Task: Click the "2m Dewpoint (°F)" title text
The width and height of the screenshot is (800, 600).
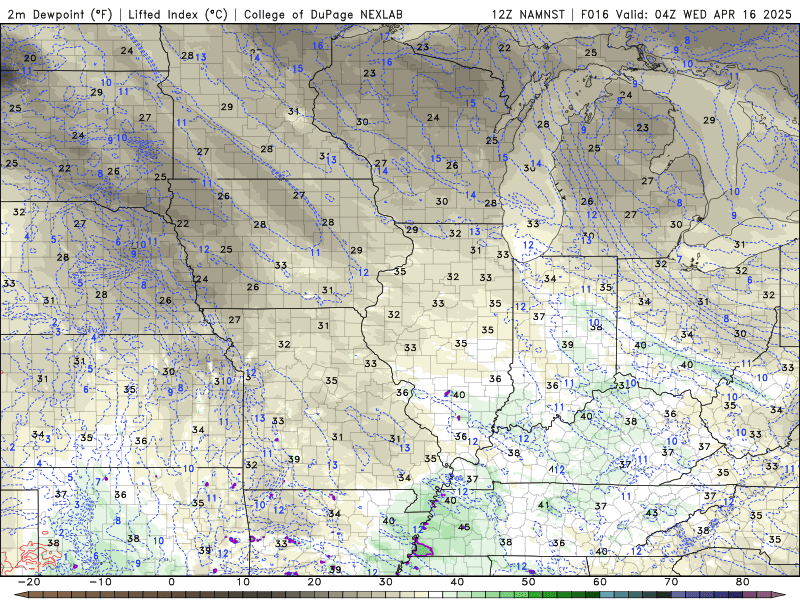Action: [60, 14]
